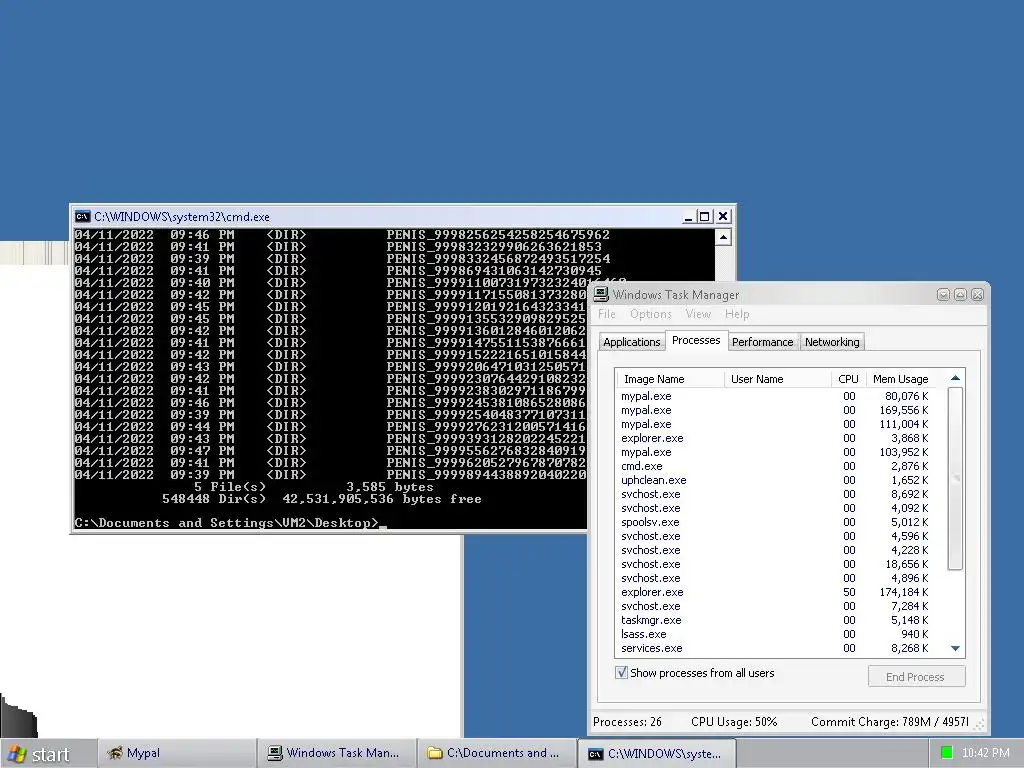Select the Windows Task Manager taskbar button
This screenshot has height=768, width=1024.
click(x=338, y=754)
